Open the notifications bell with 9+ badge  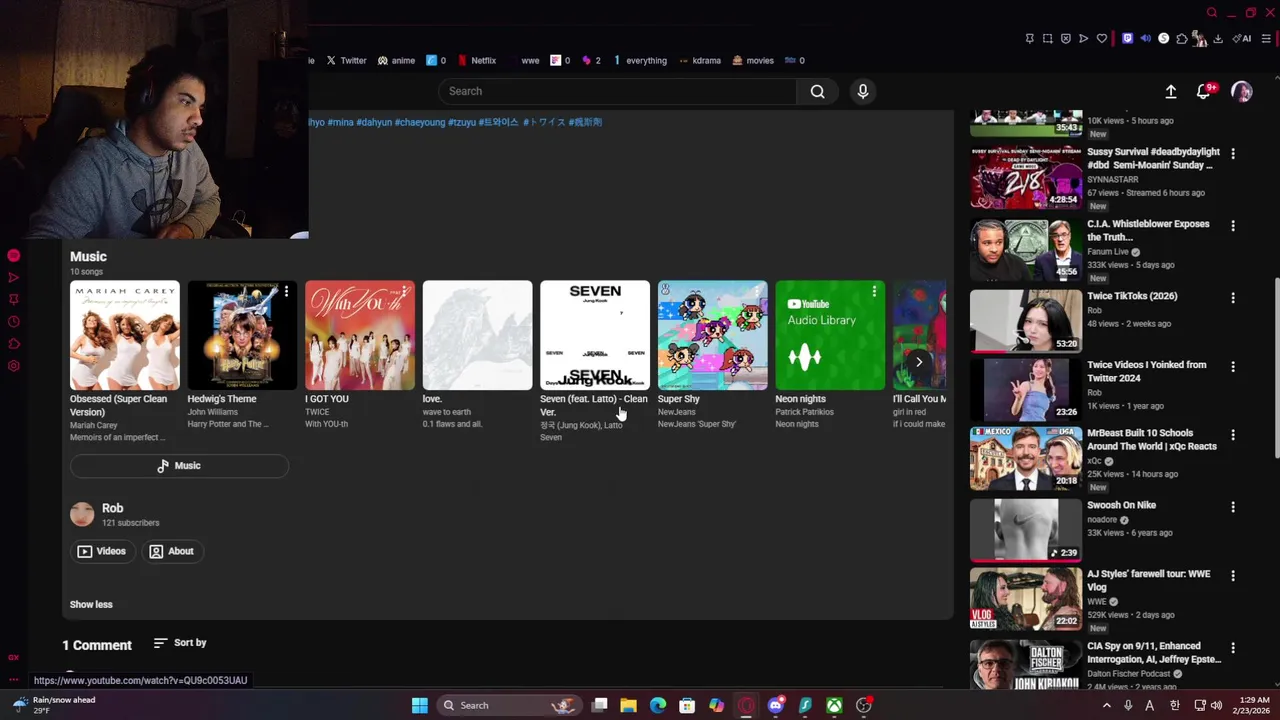1205,91
